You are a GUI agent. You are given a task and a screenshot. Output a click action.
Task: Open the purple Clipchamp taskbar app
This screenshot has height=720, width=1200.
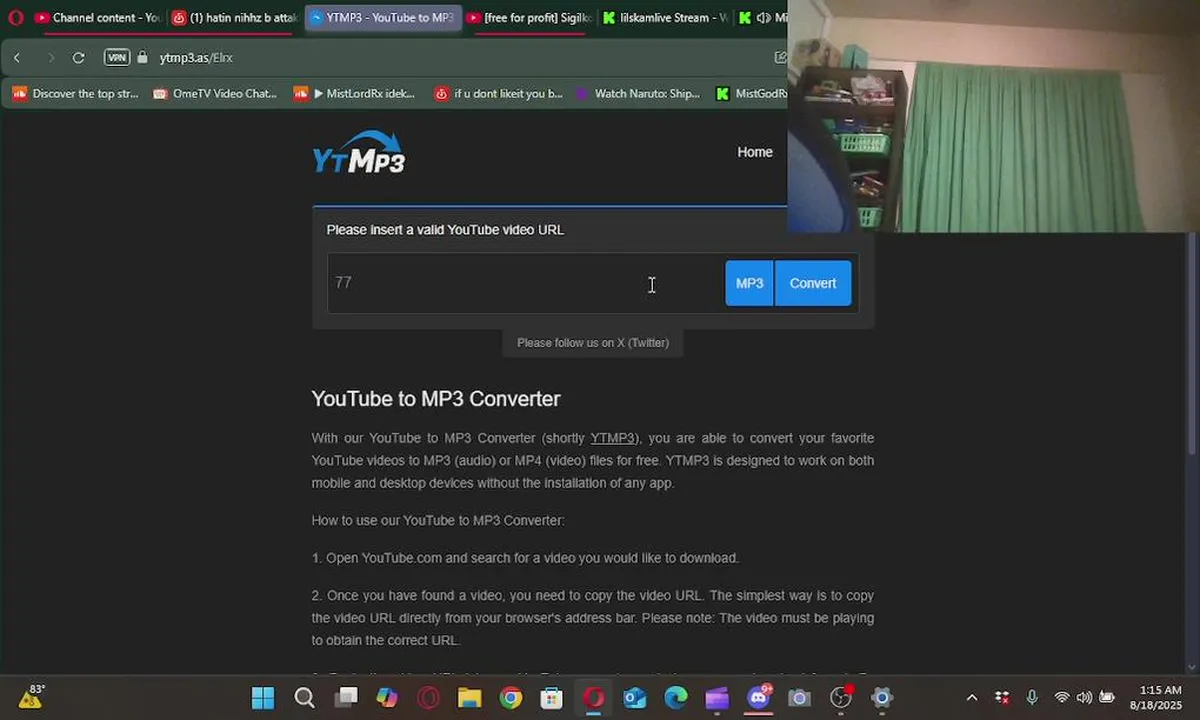click(x=717, y=698)
